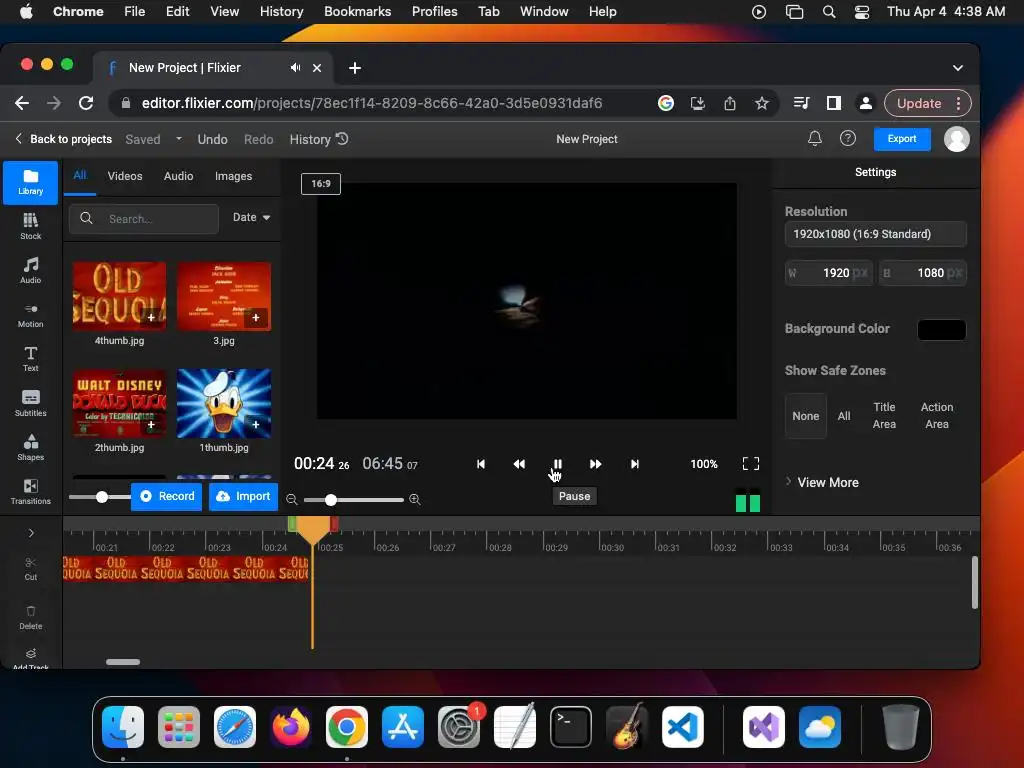Click Undo in the editor toolbar

[212, 139]
